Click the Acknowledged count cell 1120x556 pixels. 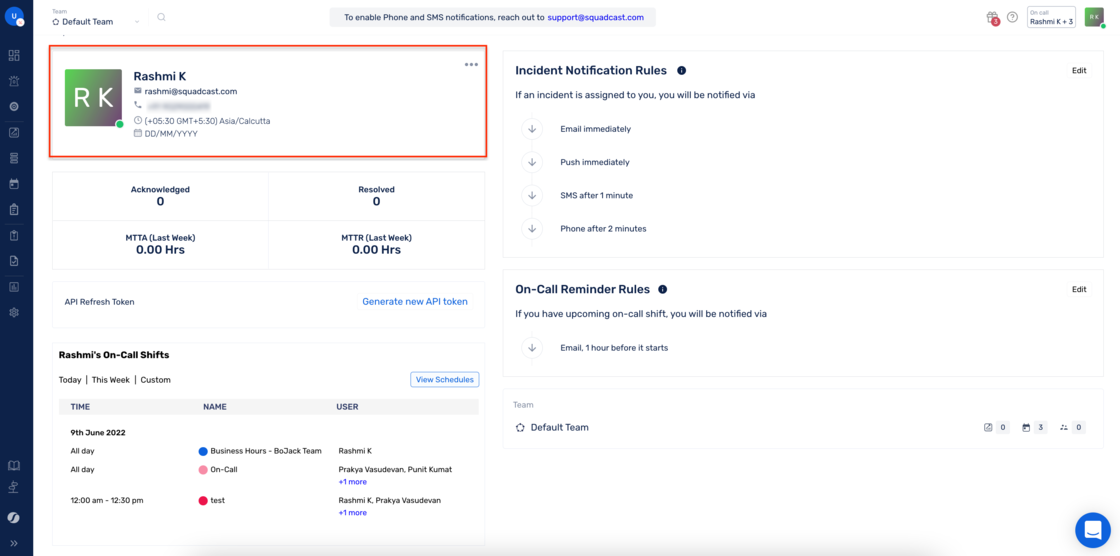tap(160, 196)
